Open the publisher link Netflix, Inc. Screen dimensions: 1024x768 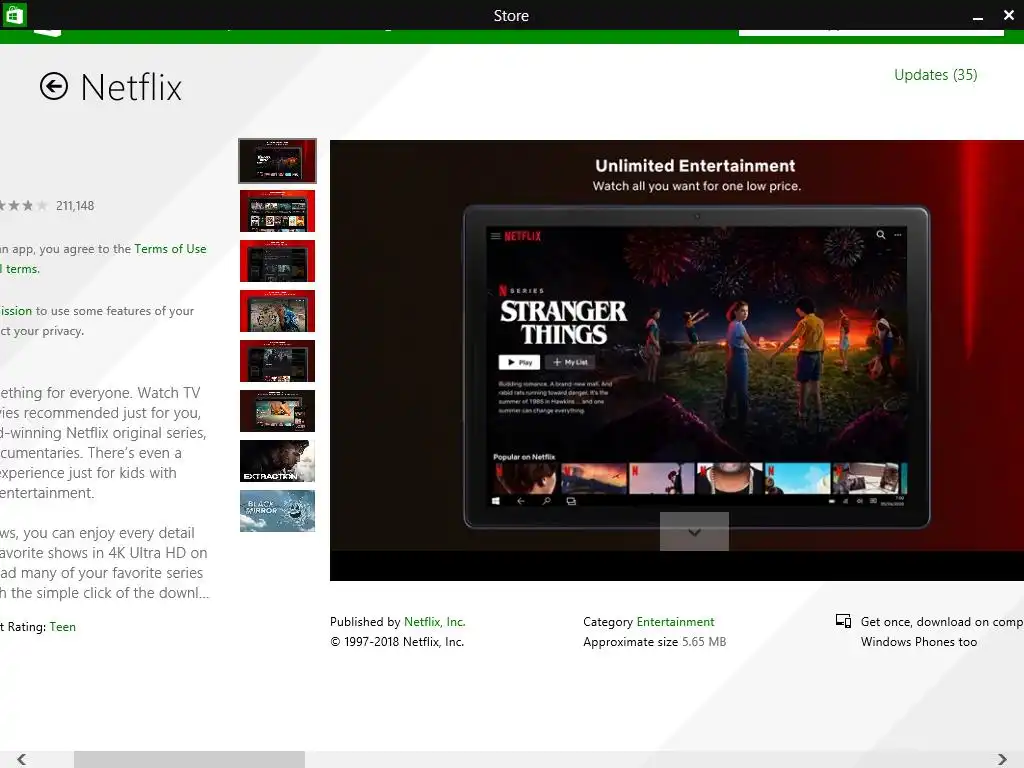(434, 622)
